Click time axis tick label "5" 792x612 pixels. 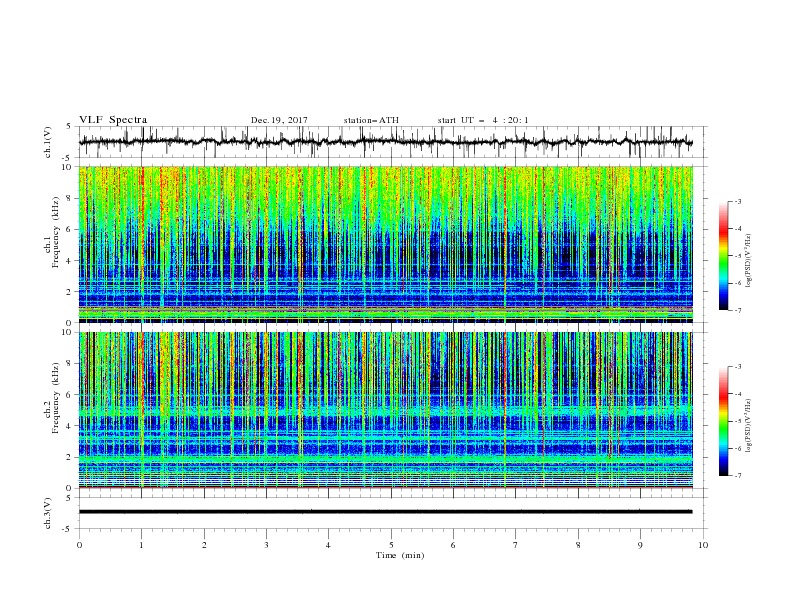point(391,545)
